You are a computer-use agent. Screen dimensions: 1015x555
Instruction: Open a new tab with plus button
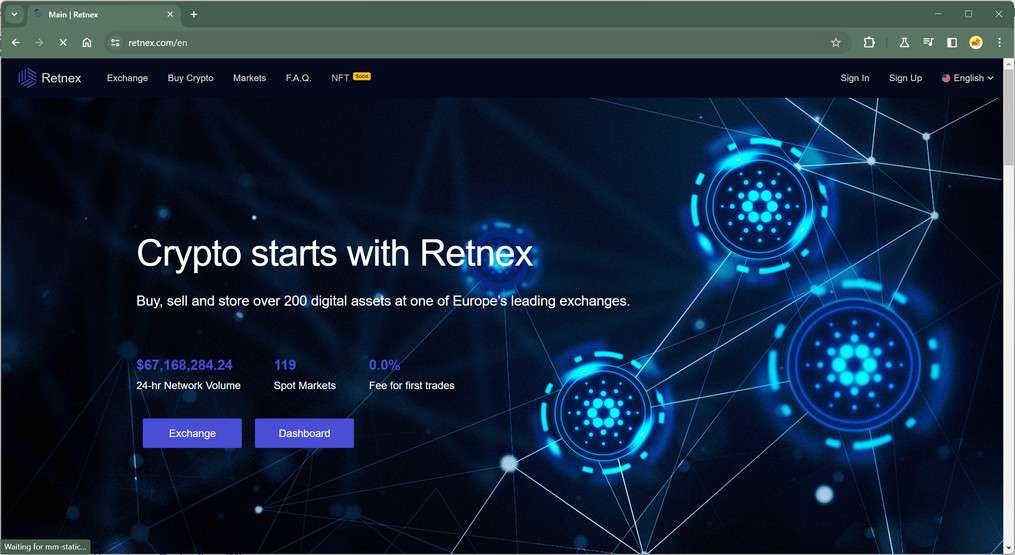click(194, 14)
